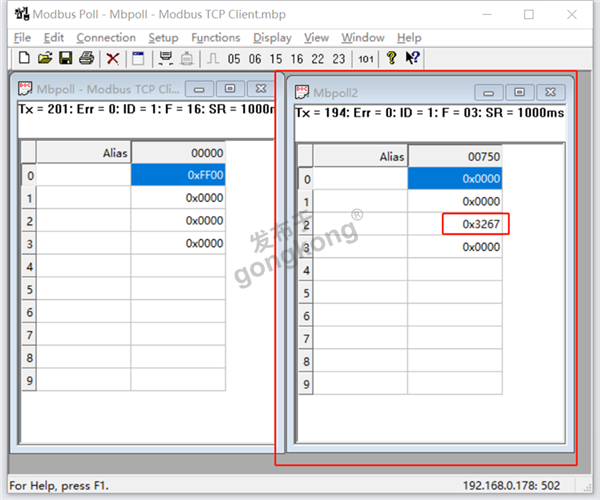Open the File menu
600x500 pixels.
click(22, 37)
